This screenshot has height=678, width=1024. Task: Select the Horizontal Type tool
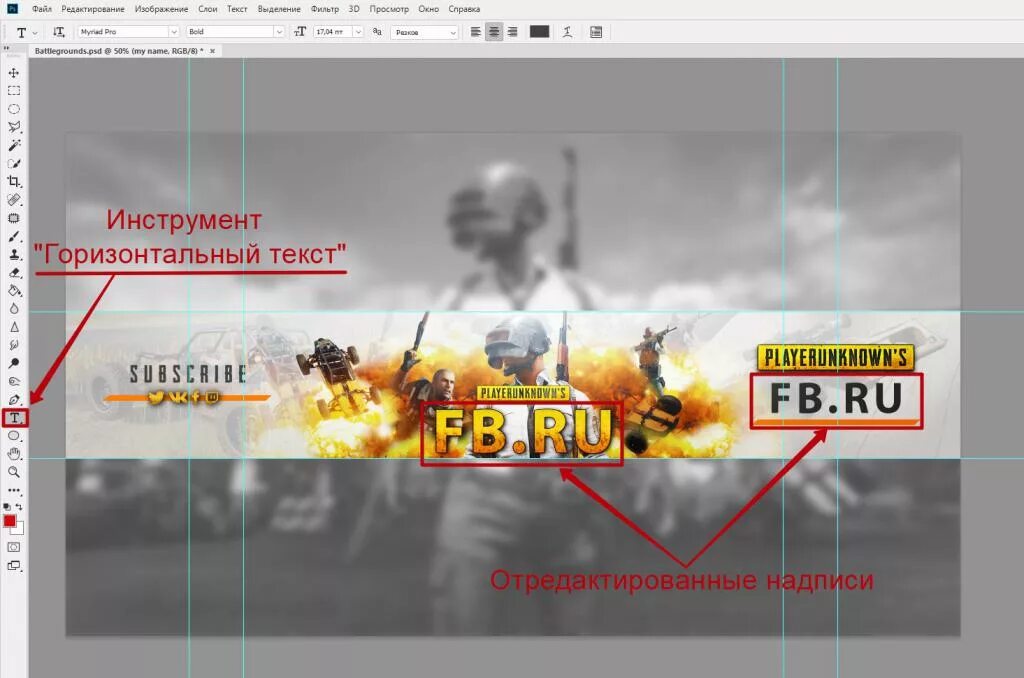(14, 418)
